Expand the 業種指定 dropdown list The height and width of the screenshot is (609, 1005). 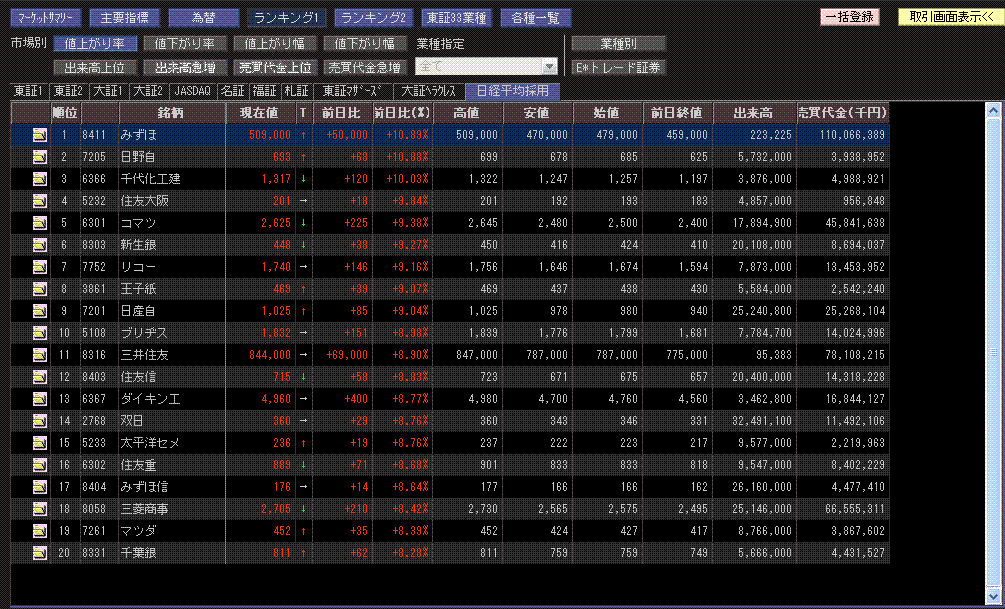point(548,67)
